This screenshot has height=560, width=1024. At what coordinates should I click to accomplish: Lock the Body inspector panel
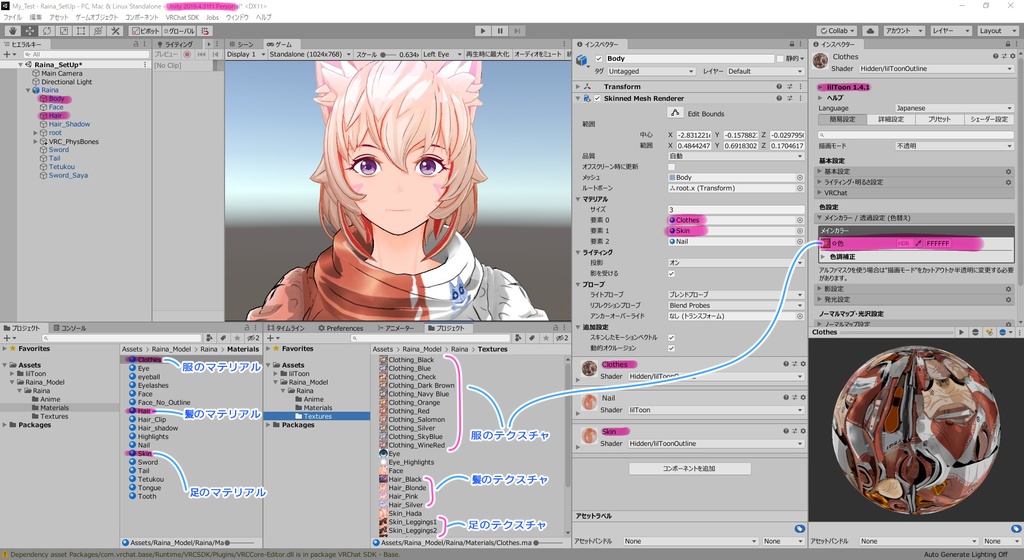point(792,44)
